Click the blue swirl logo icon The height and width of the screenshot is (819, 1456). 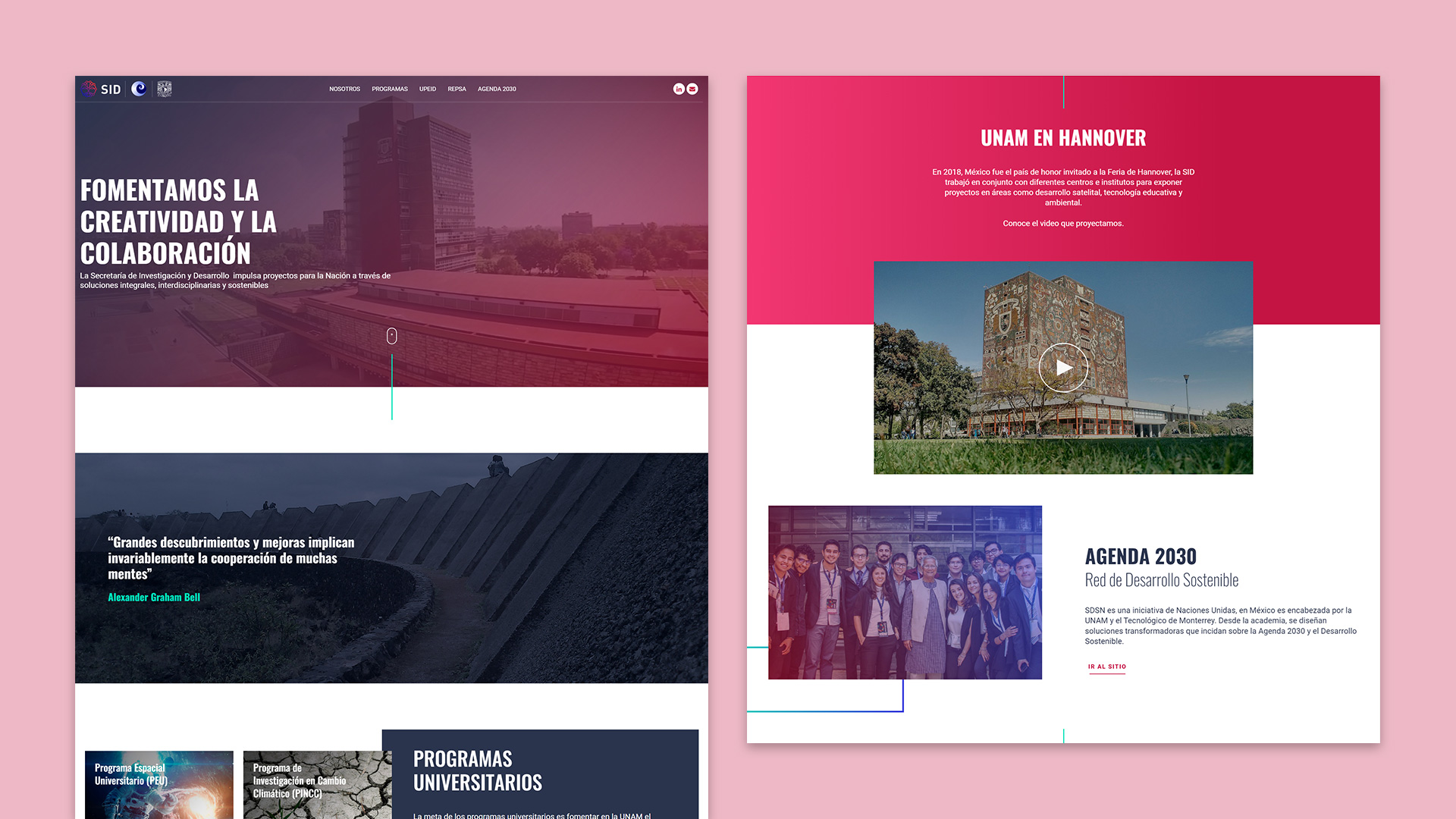click(139, 89)
